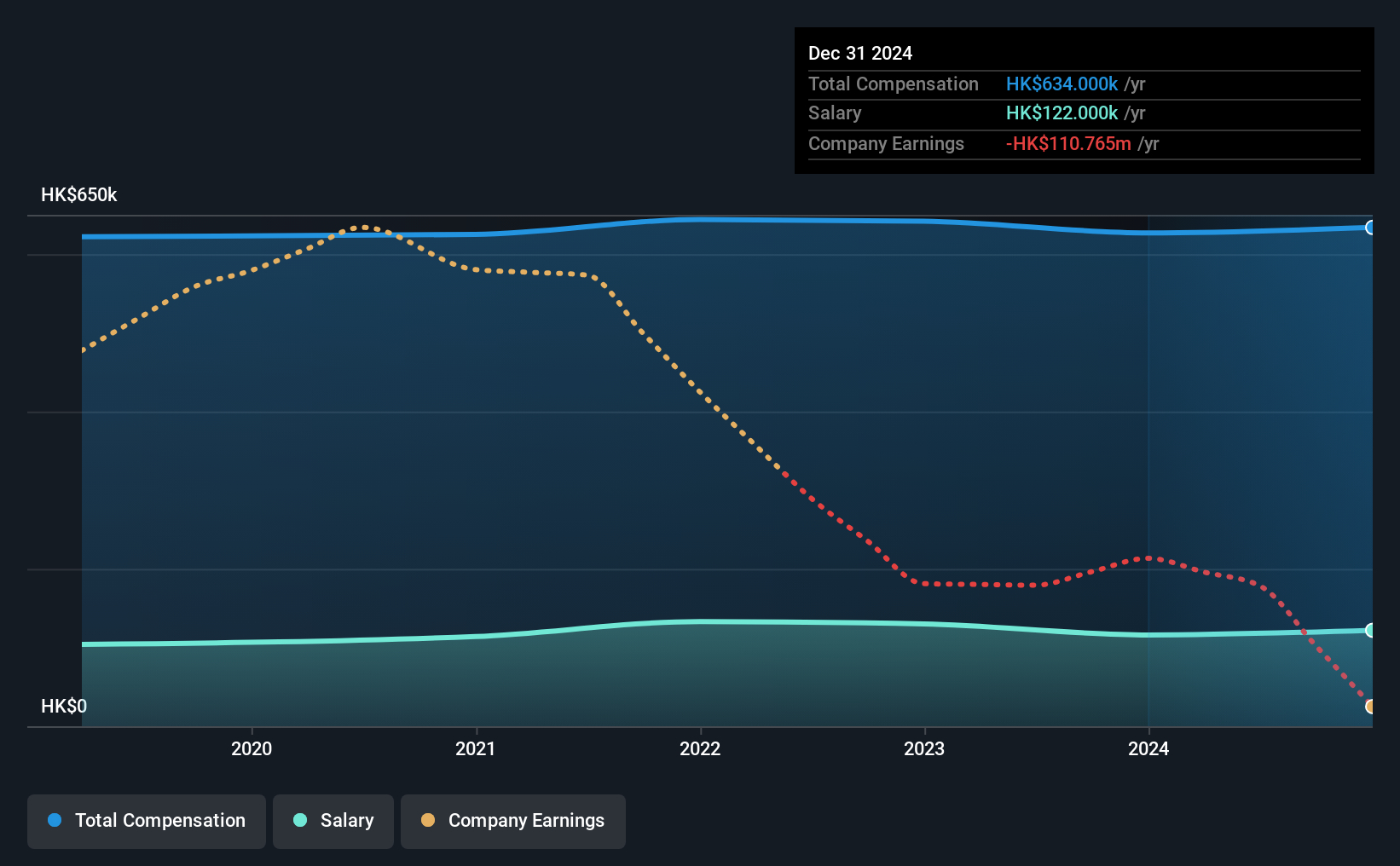Click the HK$634.000k total compensation value
This screenshot has width=1400, height=866.
pyautogui.click(x=1062, y=84)
